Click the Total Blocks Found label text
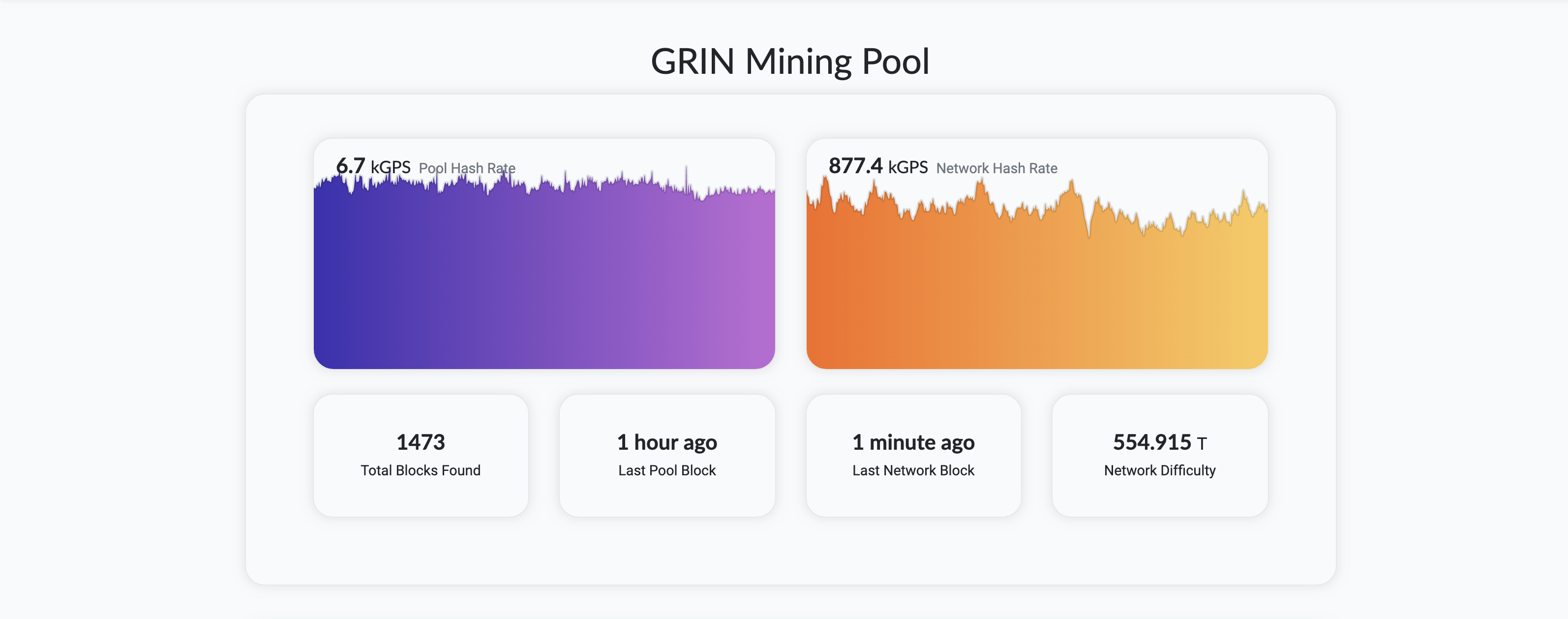This screenshot has width=1568, height=619. click(421, 470)
